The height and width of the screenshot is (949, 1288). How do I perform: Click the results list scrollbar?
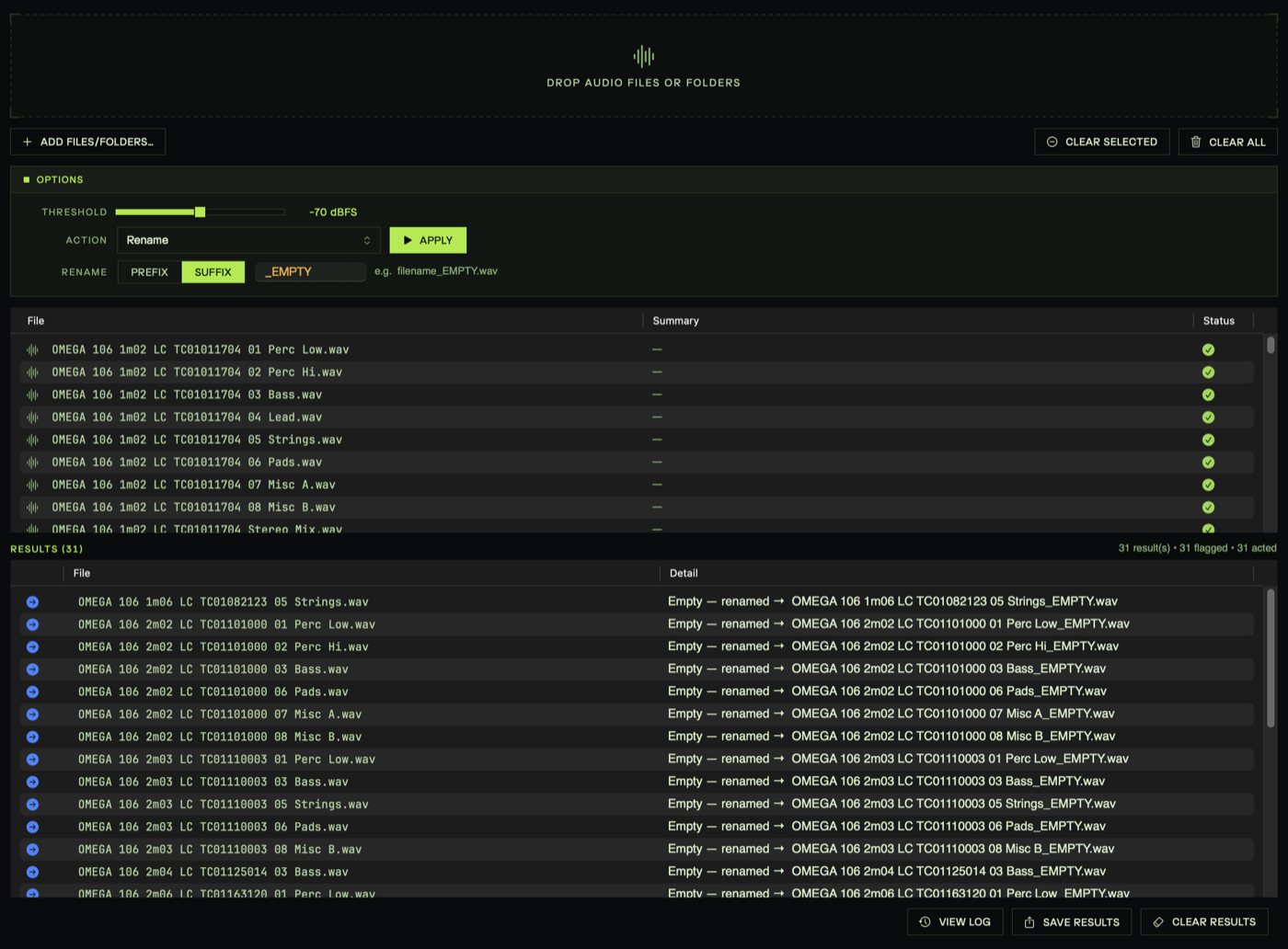[x=1271, y=657]
